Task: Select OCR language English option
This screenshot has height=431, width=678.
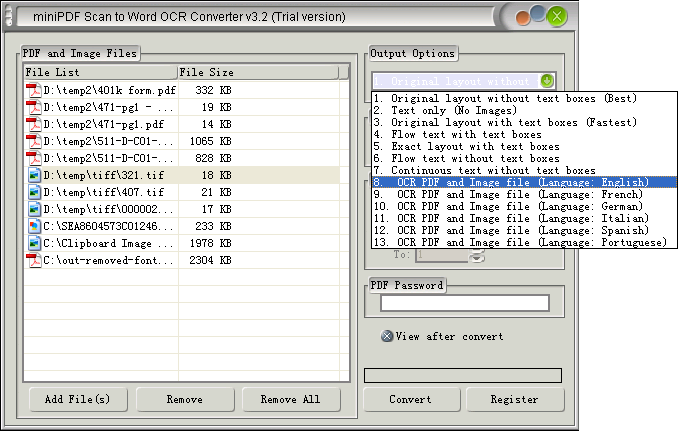Action: (524, 182)
